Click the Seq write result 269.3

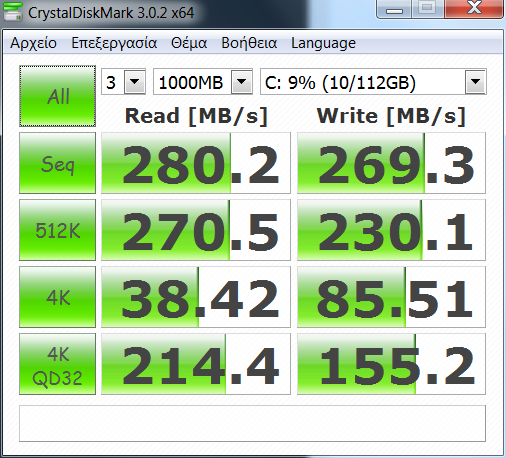coord(391,163)
